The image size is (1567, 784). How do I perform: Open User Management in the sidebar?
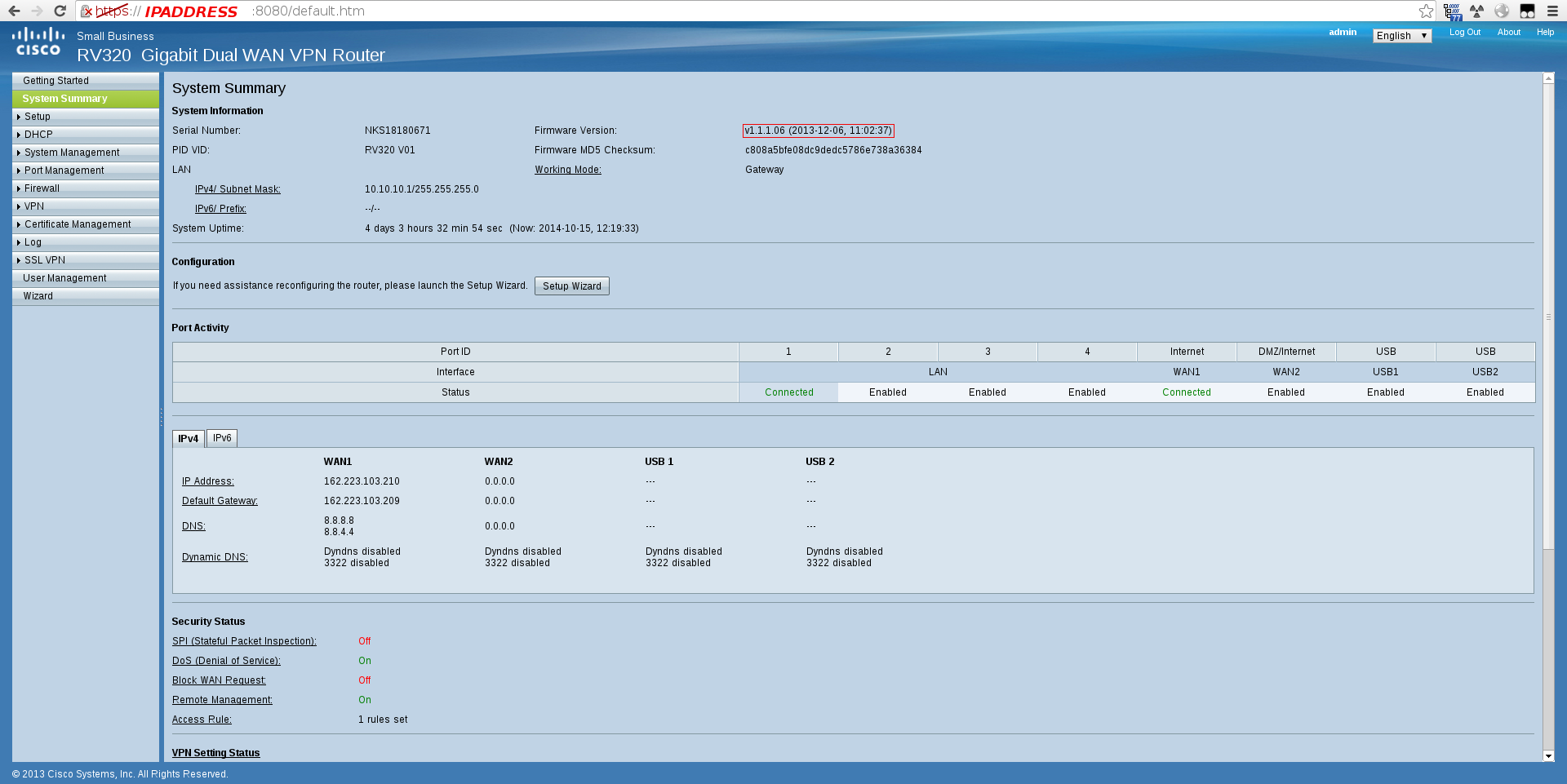tap(86, 278)
